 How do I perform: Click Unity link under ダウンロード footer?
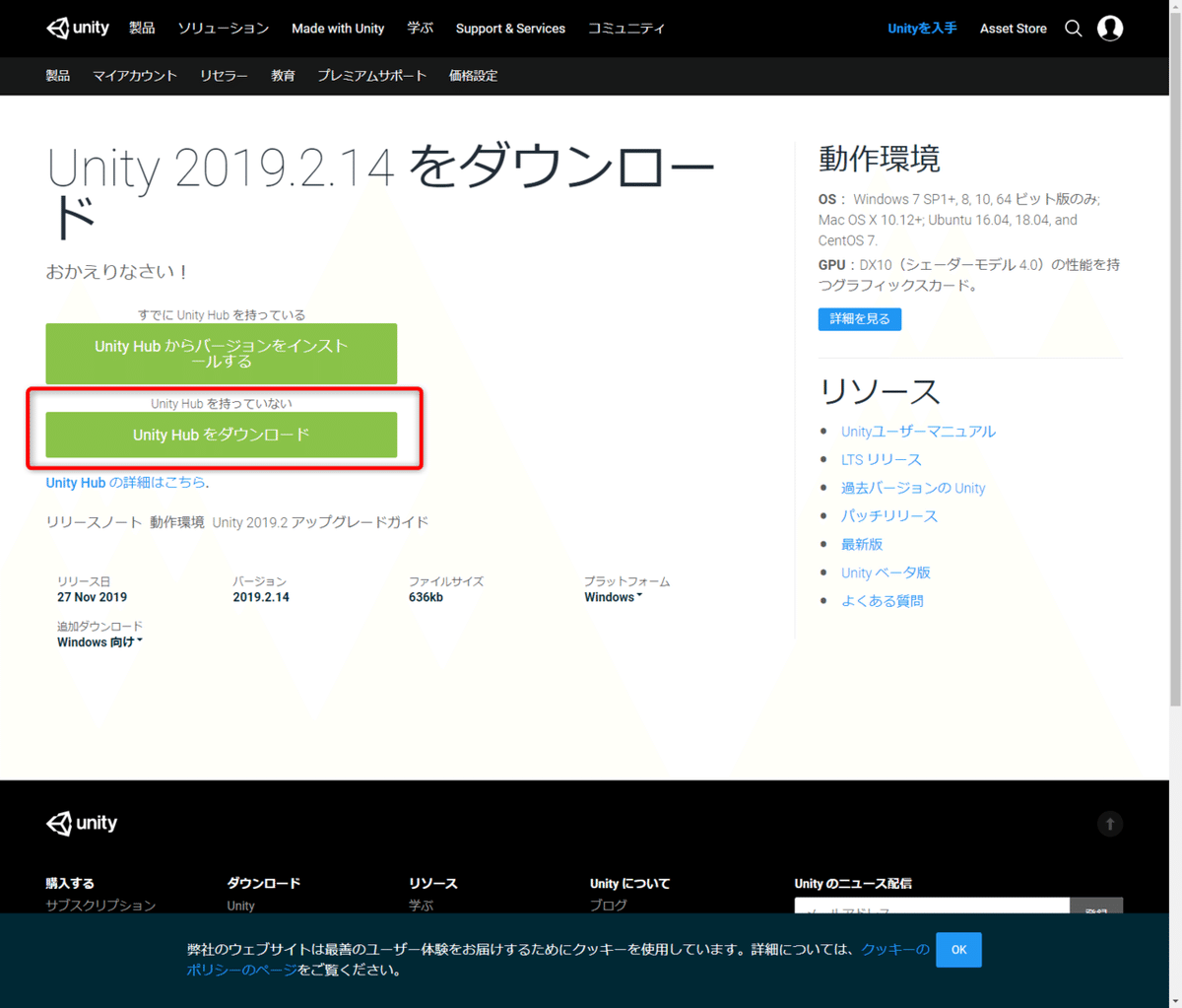[240, 906]
